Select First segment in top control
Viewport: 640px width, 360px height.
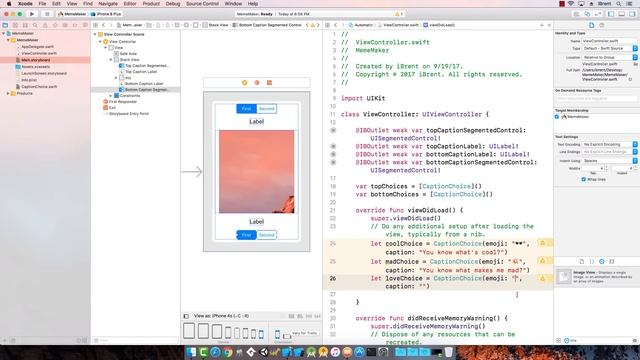[x=246, y=109]
